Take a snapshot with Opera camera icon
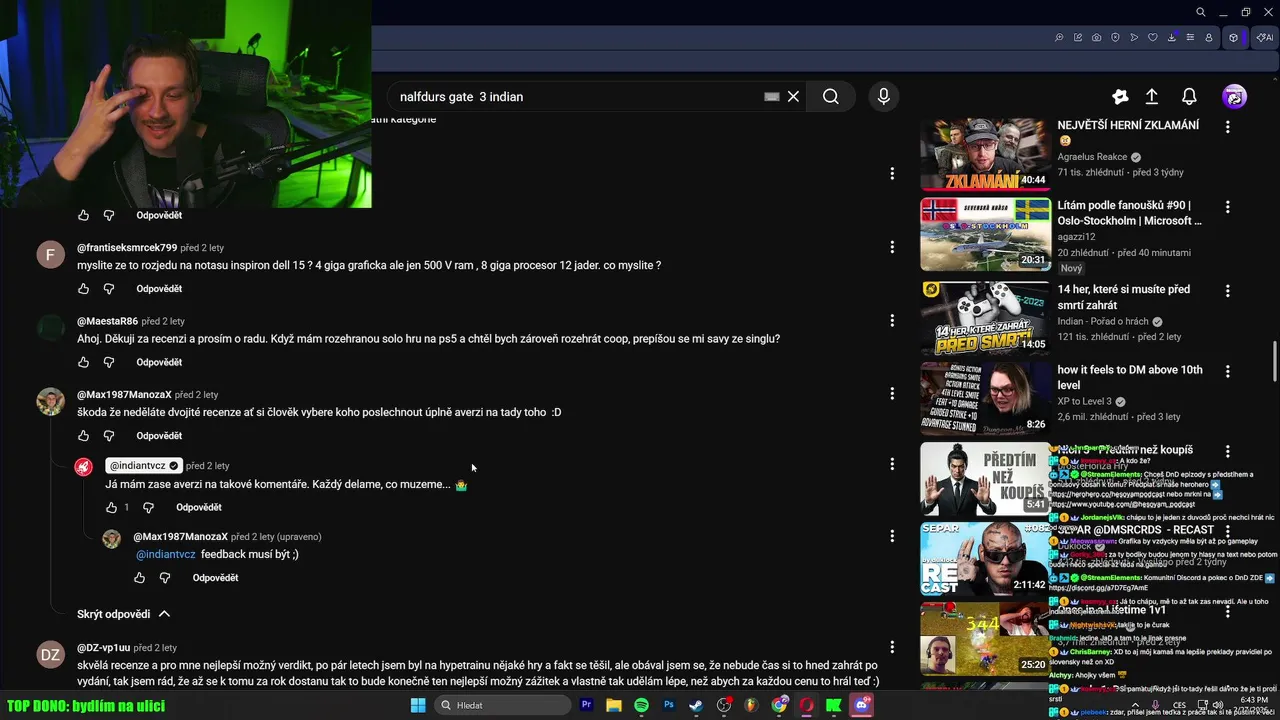The image size is (1280, 720). [1096, 38]
